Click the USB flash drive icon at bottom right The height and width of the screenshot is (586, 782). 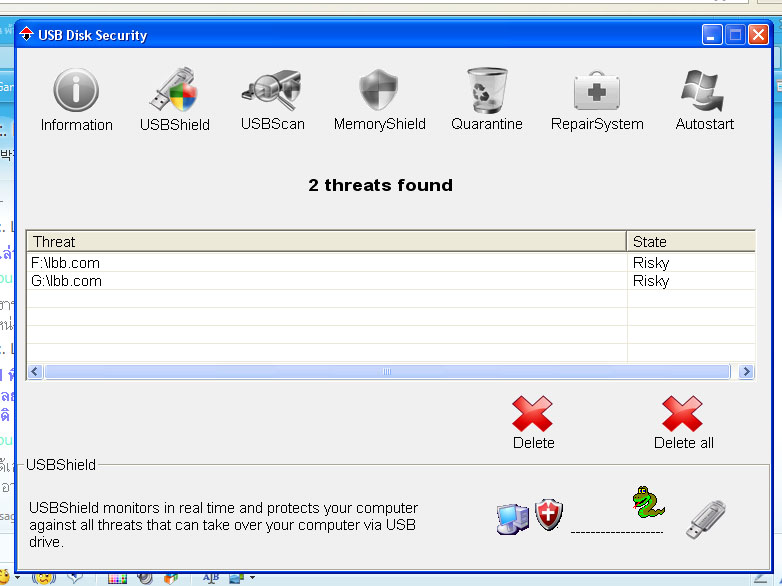coord(706,520)
